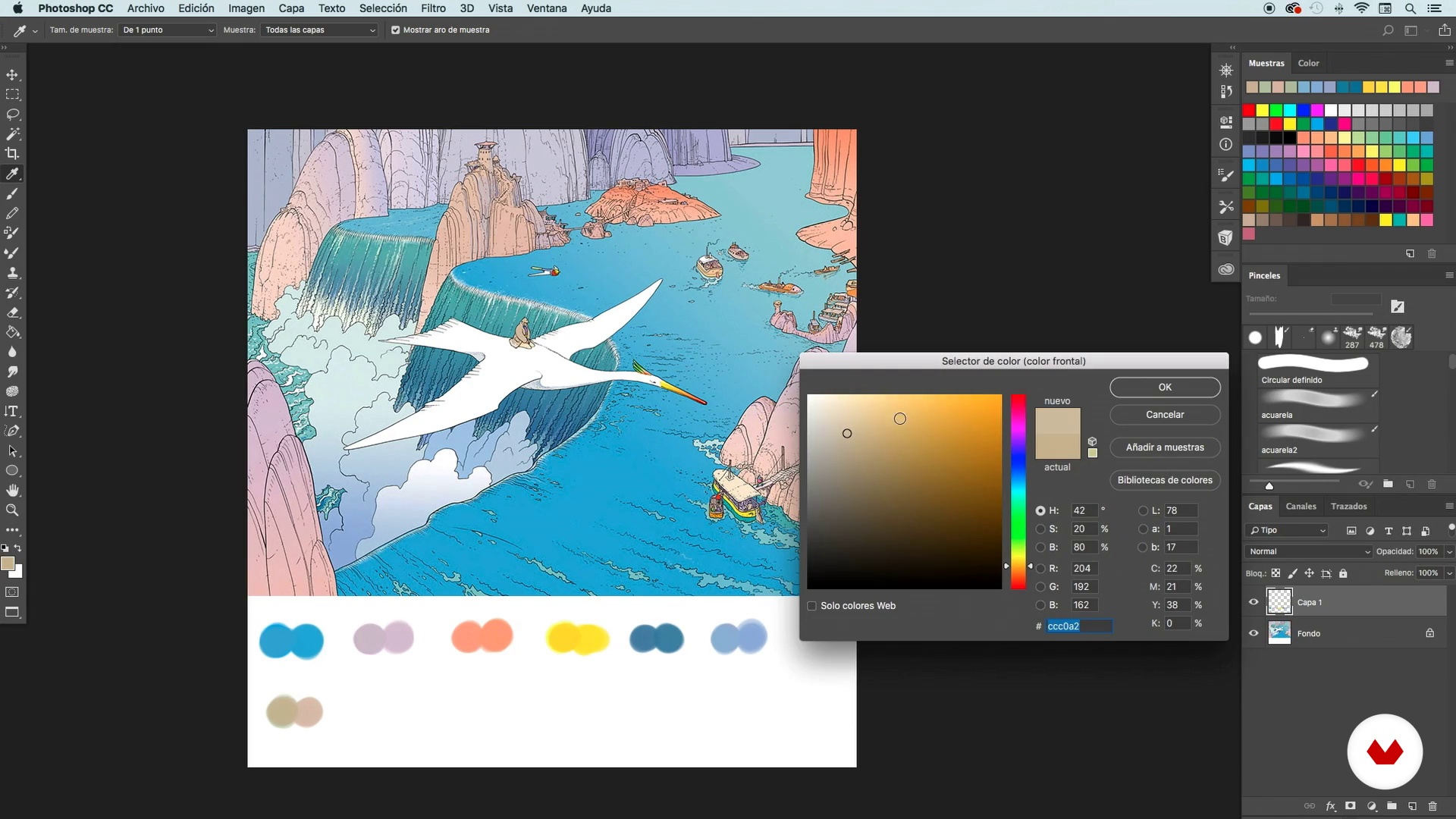
Task: Open the blend mode Normal dropdown
Action: pos(1309,551)
